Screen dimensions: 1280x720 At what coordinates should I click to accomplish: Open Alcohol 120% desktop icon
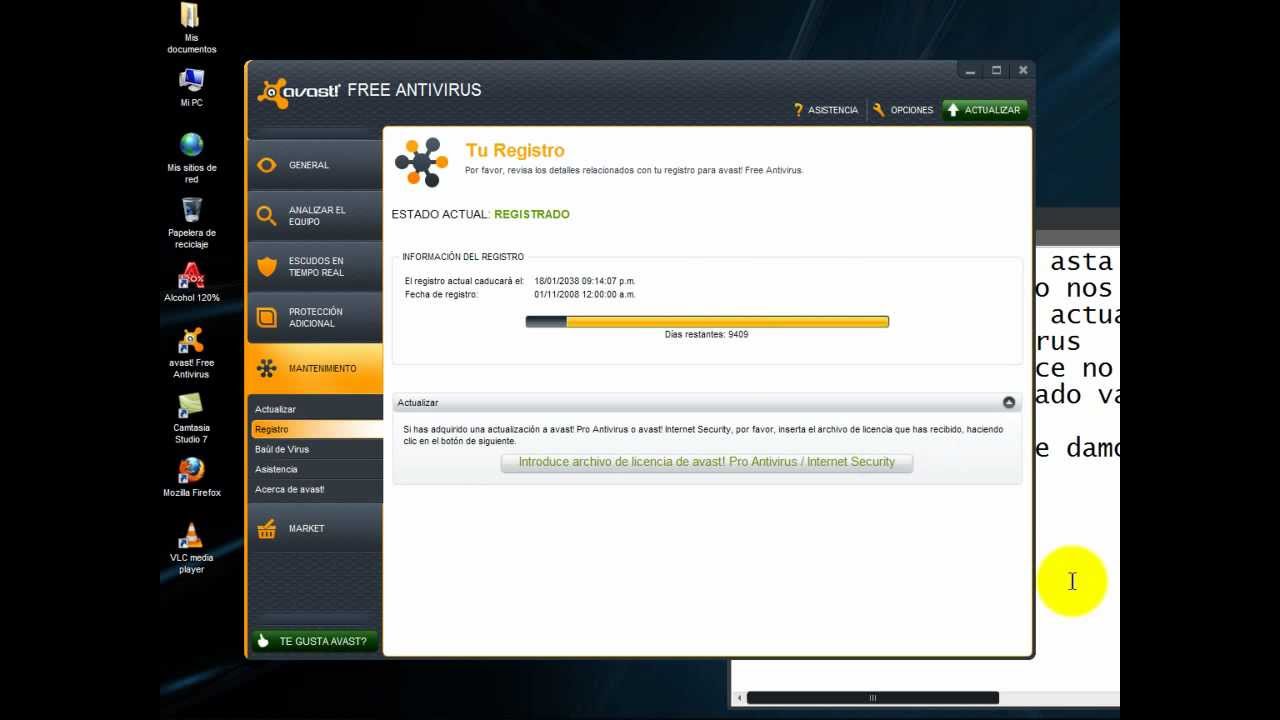[x=191, y=282]
